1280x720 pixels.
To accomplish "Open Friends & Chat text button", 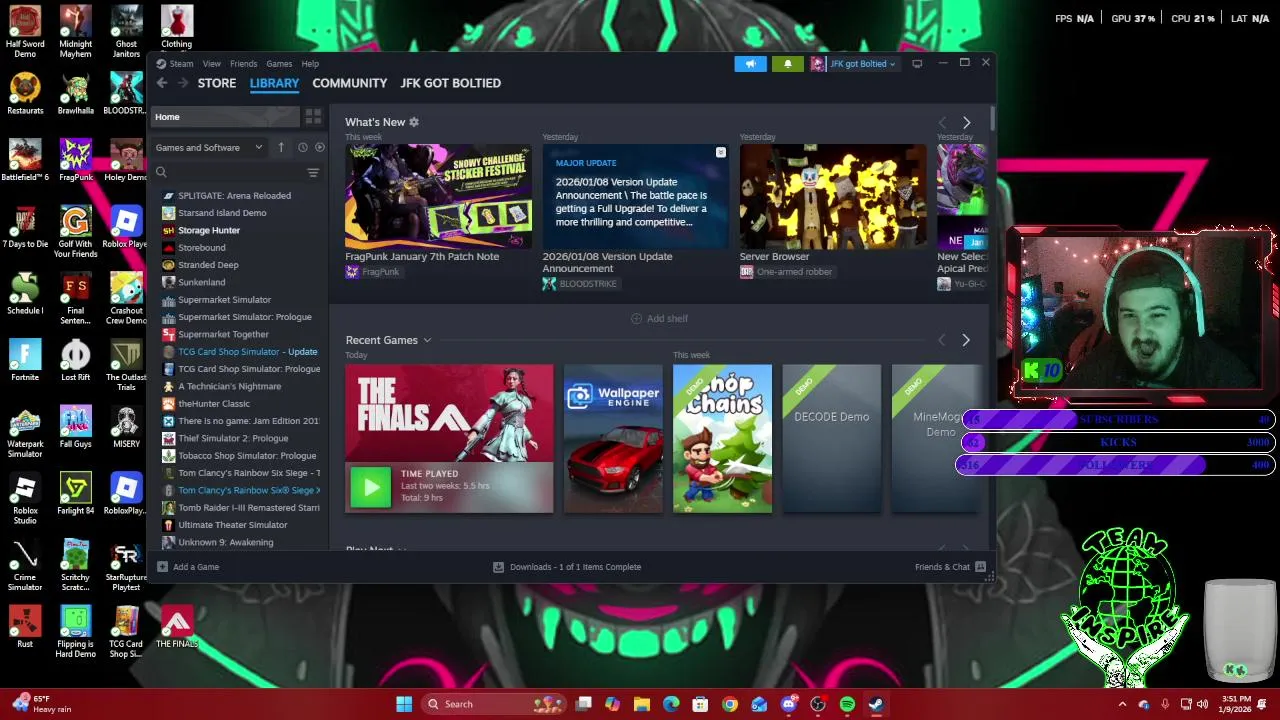I will tap(942, 567).
